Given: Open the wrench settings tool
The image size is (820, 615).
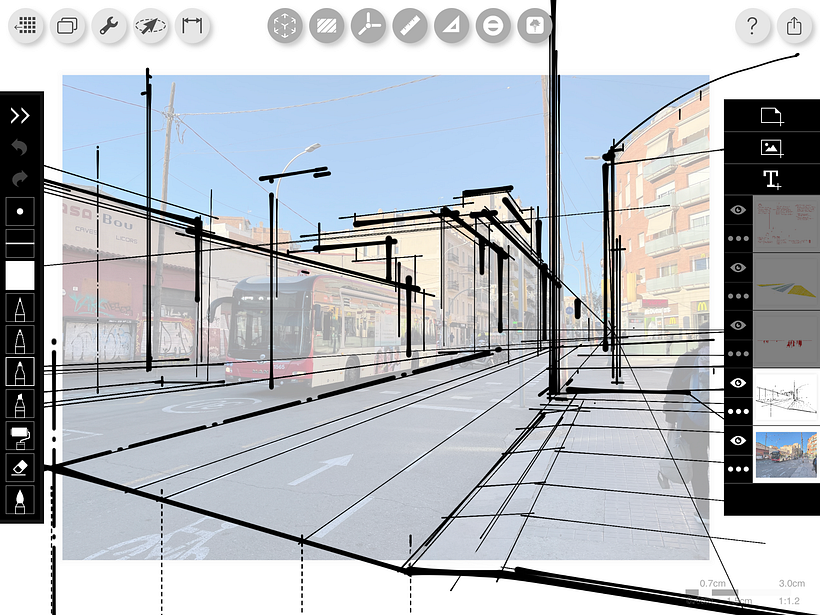Looking at the screenshot, I should click(x=109, y=25).
